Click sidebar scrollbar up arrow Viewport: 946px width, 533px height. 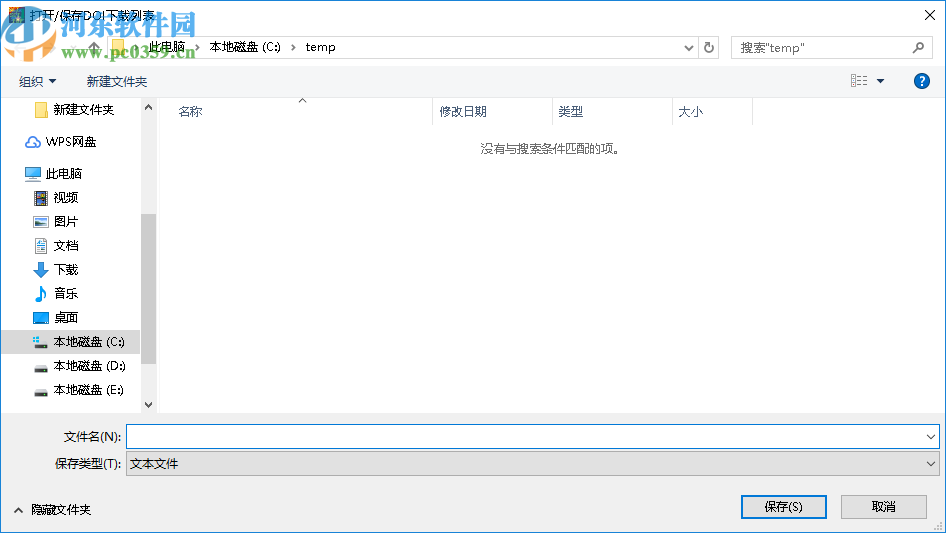pos(148,107)
